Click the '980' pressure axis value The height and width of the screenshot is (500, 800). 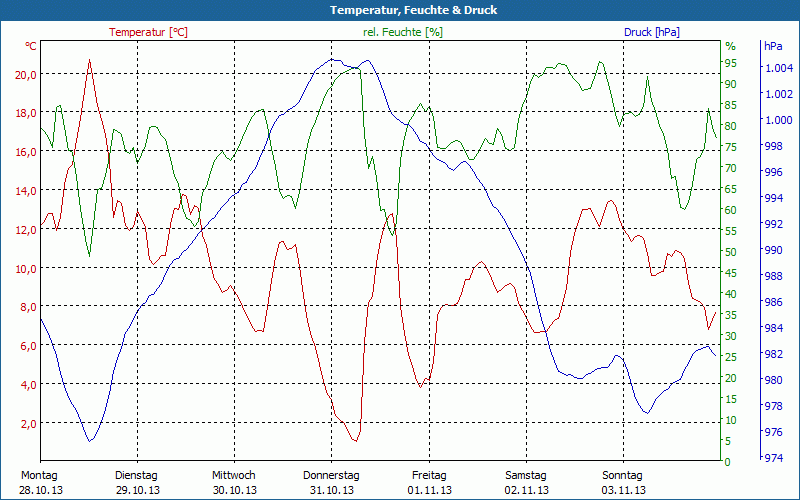pyautogui.click(x=773, y=380)
